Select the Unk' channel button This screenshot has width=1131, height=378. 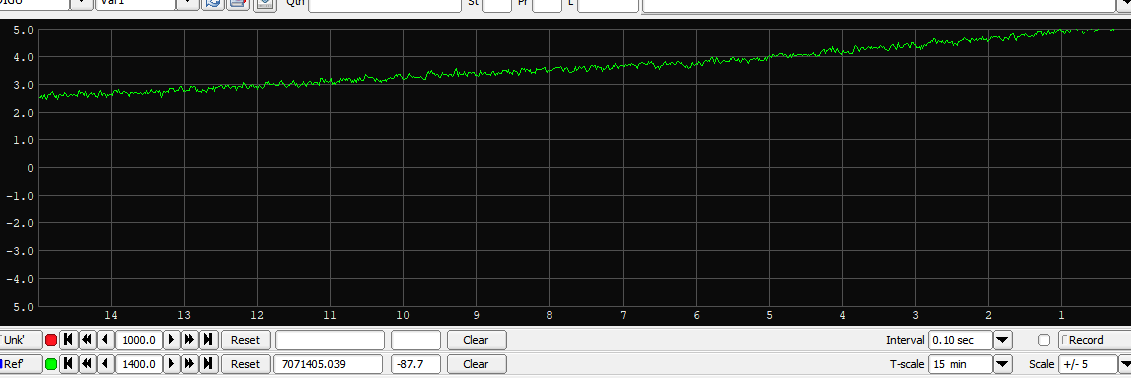pyautogui.click(x=21, y=340)
